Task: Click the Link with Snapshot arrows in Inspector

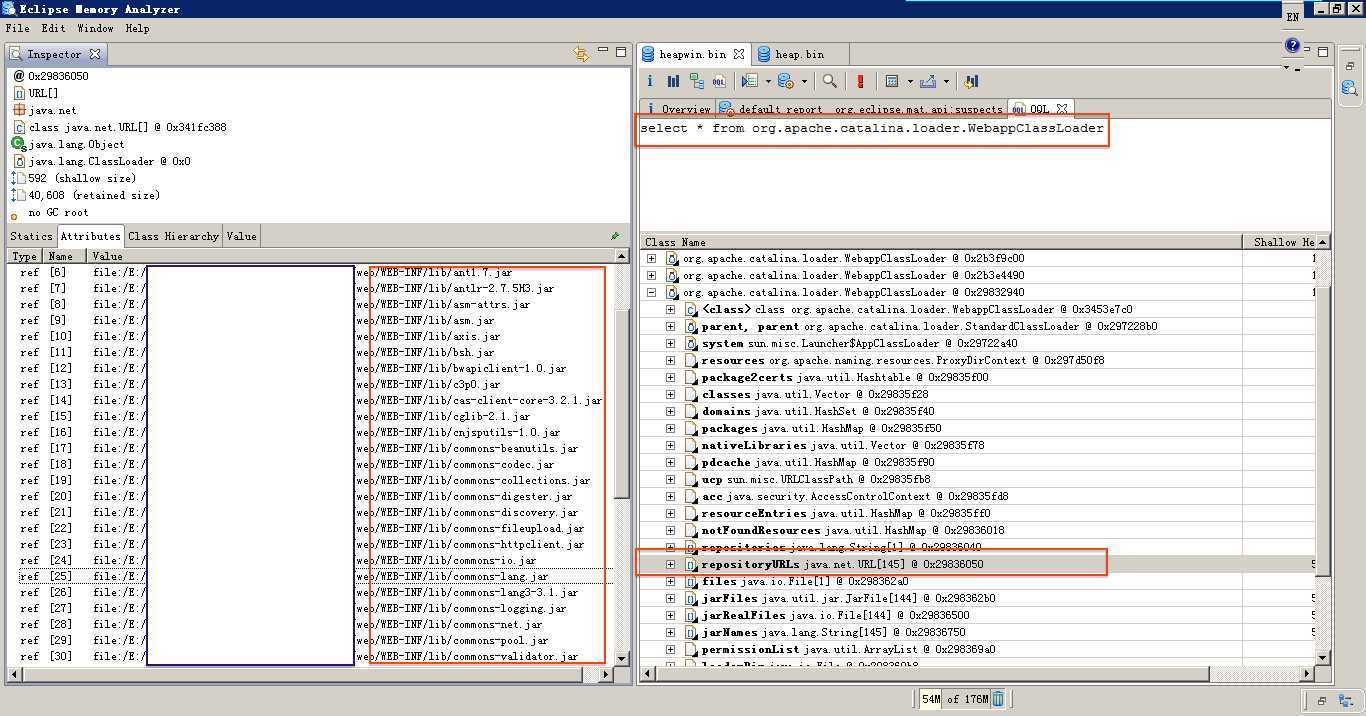Action: click(x=581, y=54)
